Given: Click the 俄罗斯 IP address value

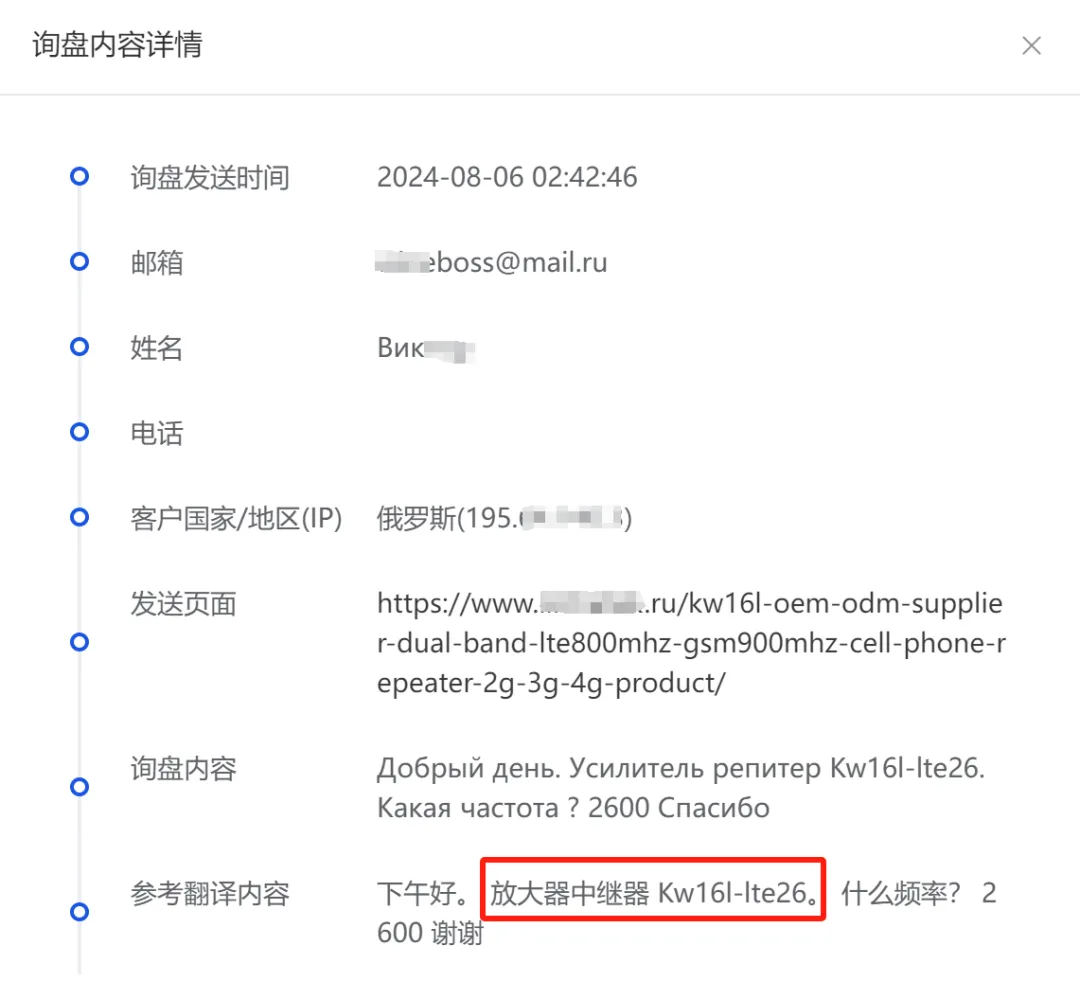Looking at the screenshot, I should [504, 518].
